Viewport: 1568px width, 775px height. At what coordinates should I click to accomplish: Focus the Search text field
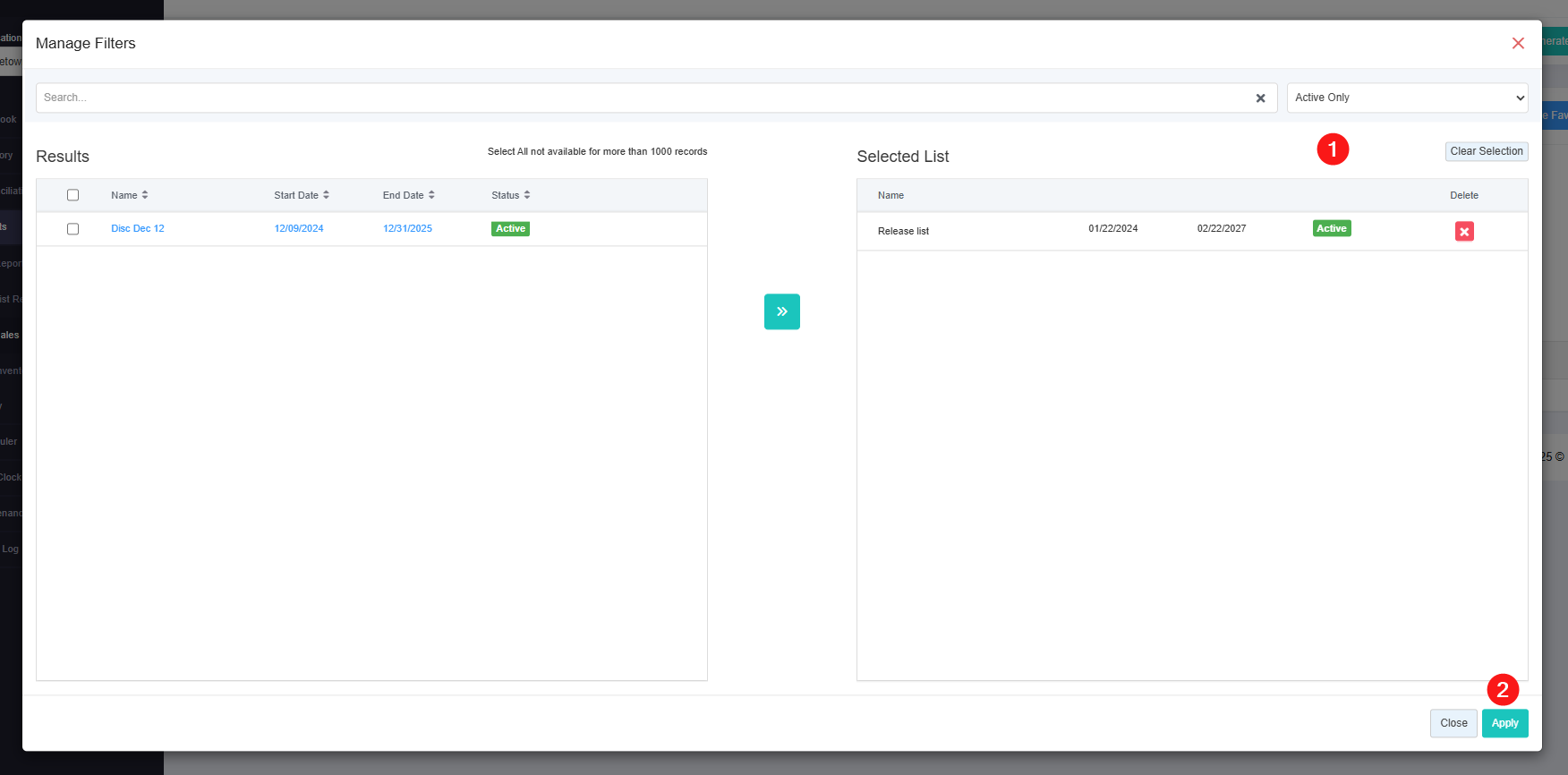[x=640, y=98]
